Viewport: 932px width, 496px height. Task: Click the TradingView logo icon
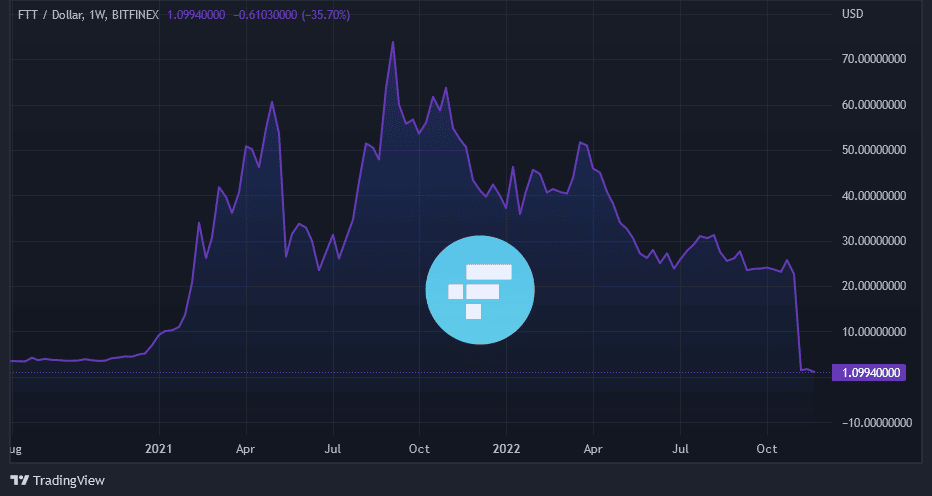click(18, 480)
